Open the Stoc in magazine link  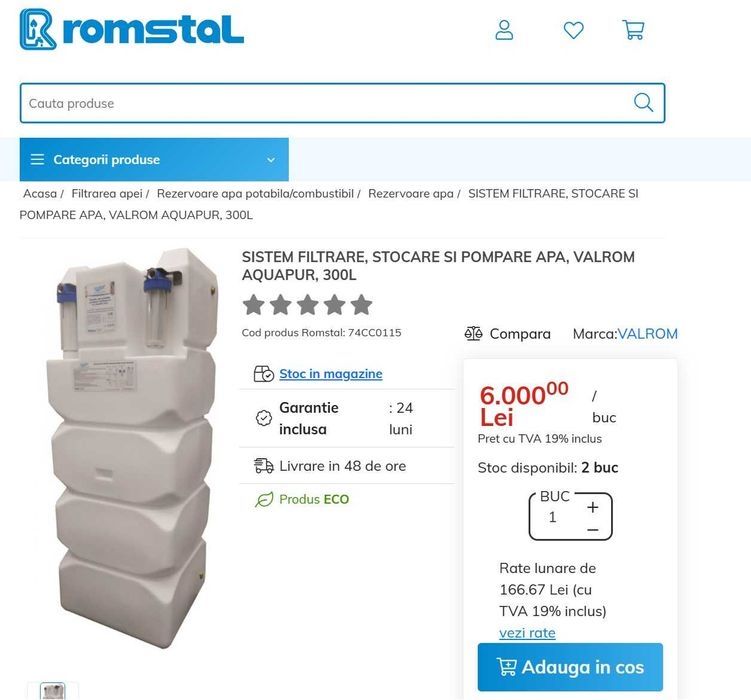(330, 373)
